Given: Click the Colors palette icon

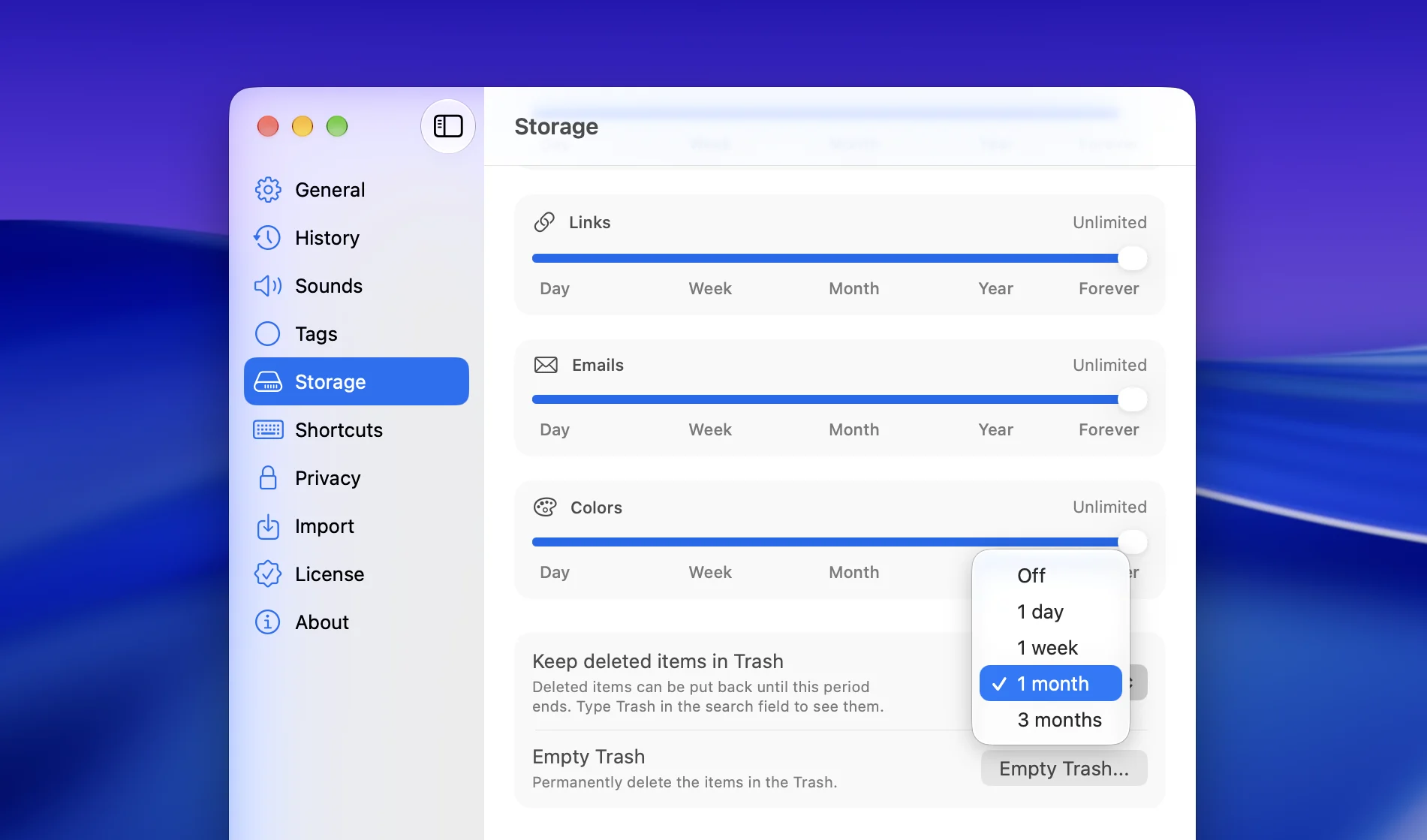Looking at the screenshot, I should [x=545, y=507].
